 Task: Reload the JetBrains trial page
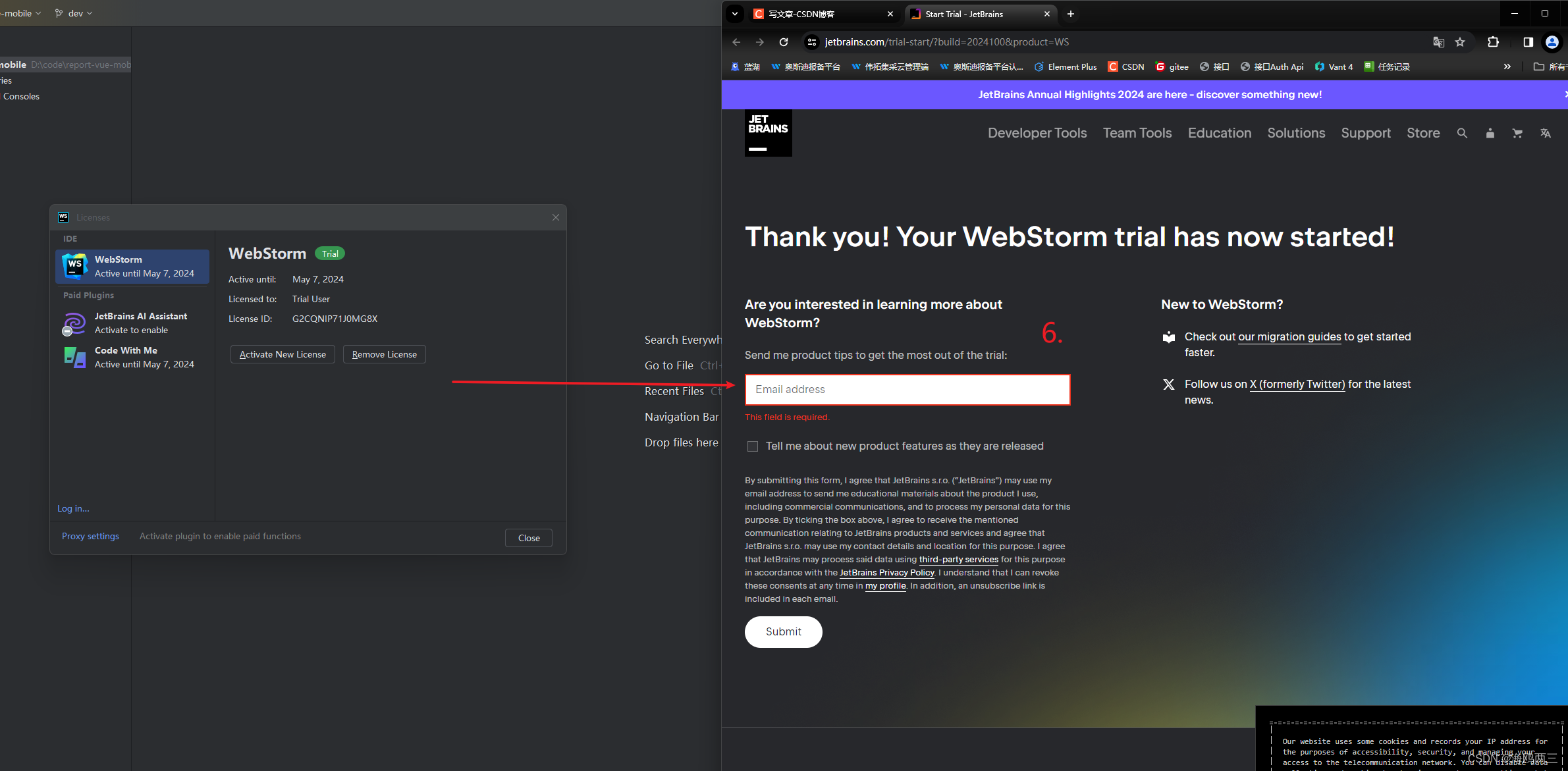coord(784,42)
